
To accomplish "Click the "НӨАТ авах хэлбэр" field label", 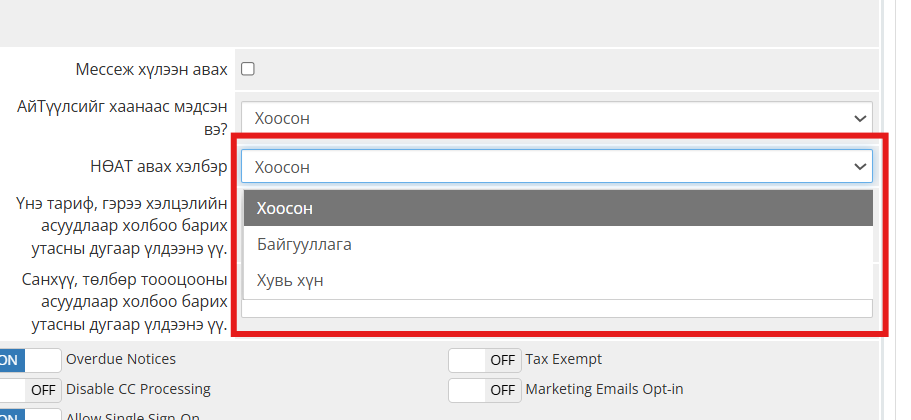I will (158, 166).
